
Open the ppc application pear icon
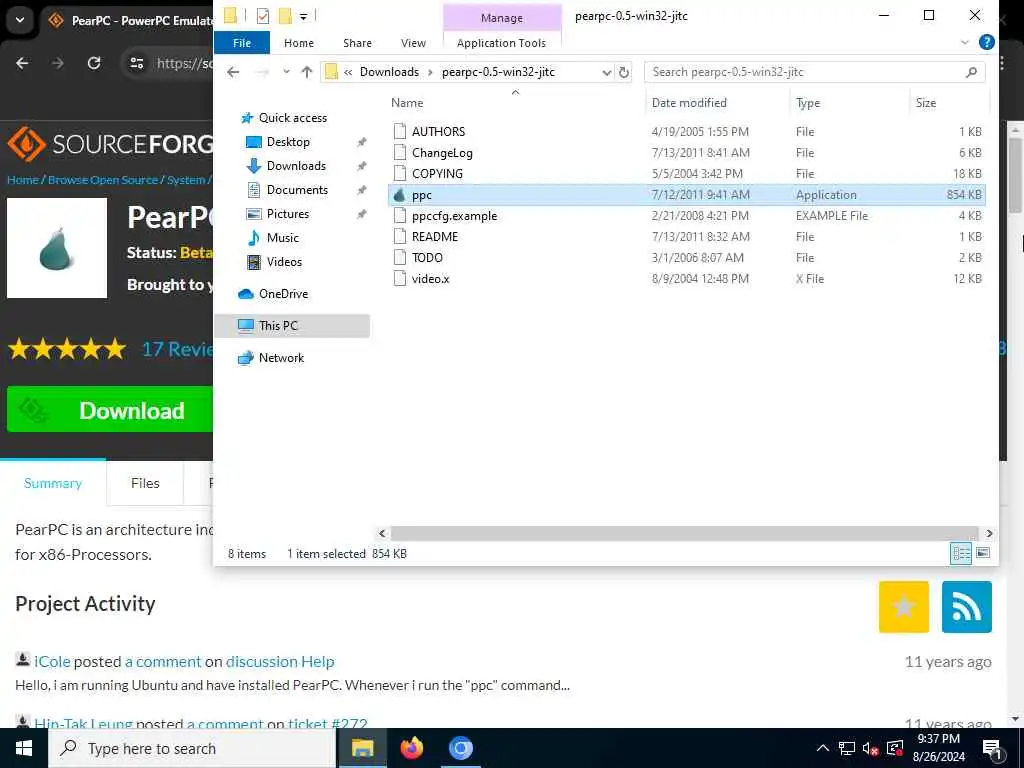[400, 195]
